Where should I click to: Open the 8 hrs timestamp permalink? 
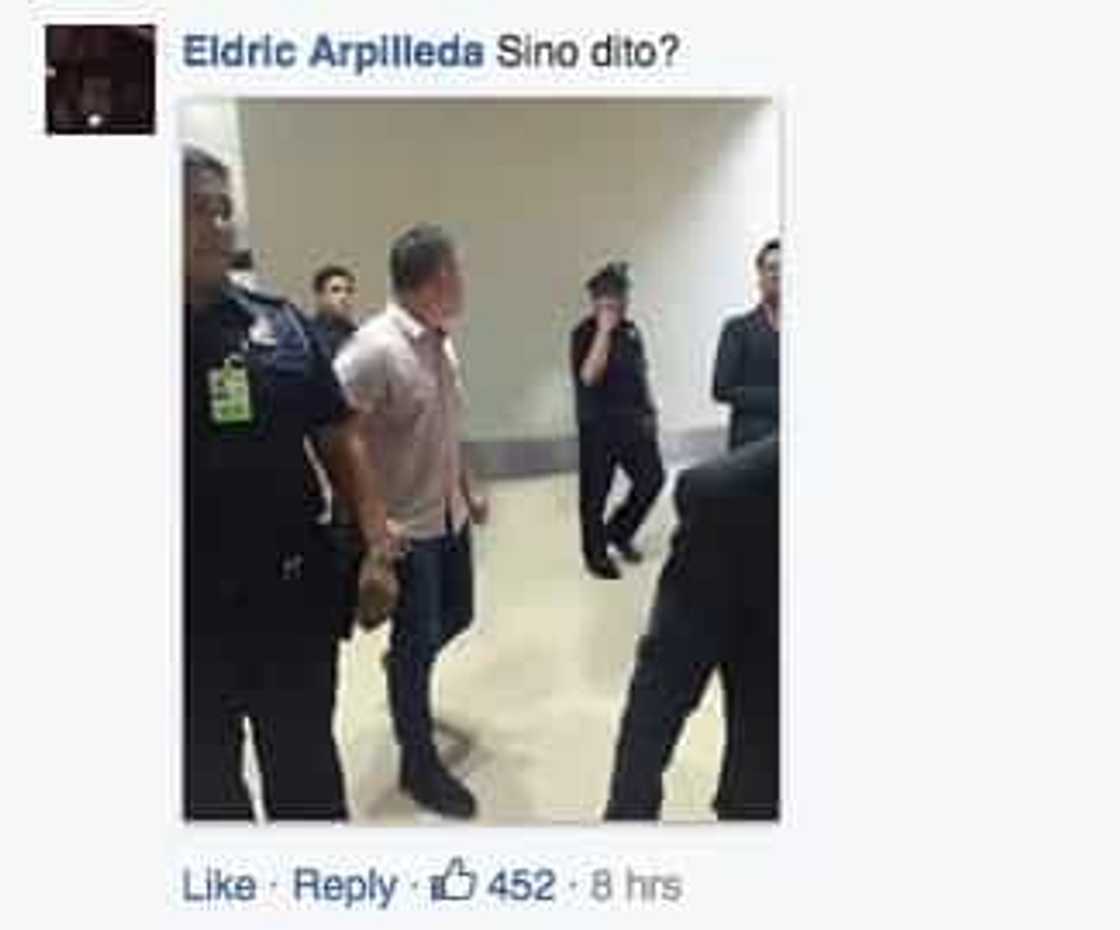click(x=635, y=886)
